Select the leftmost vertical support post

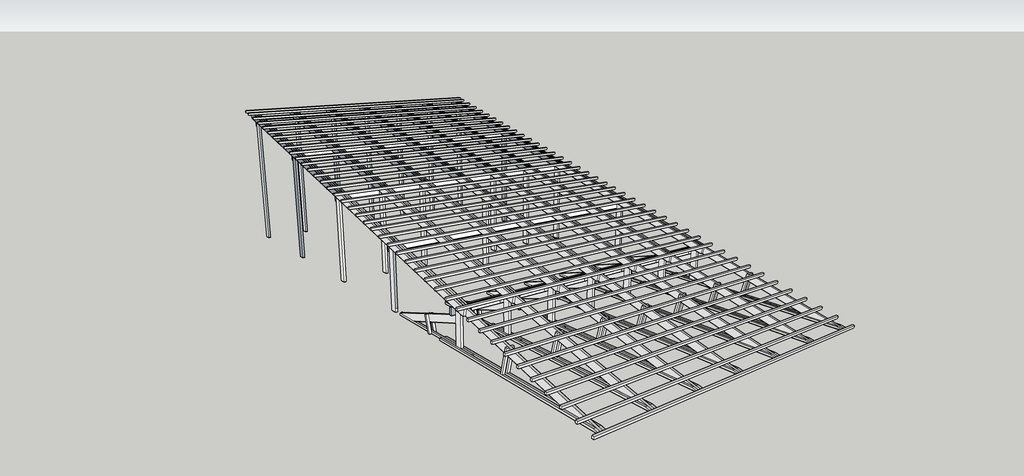[264, 181]
